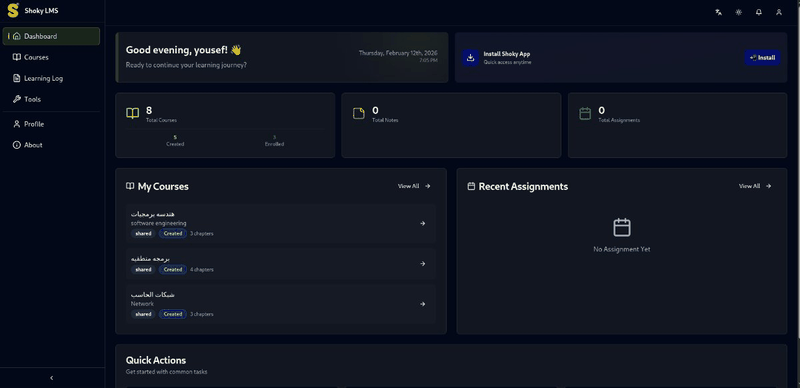Click the software engineering course subtitle
800x388 pixels.
tap(159, 223)
